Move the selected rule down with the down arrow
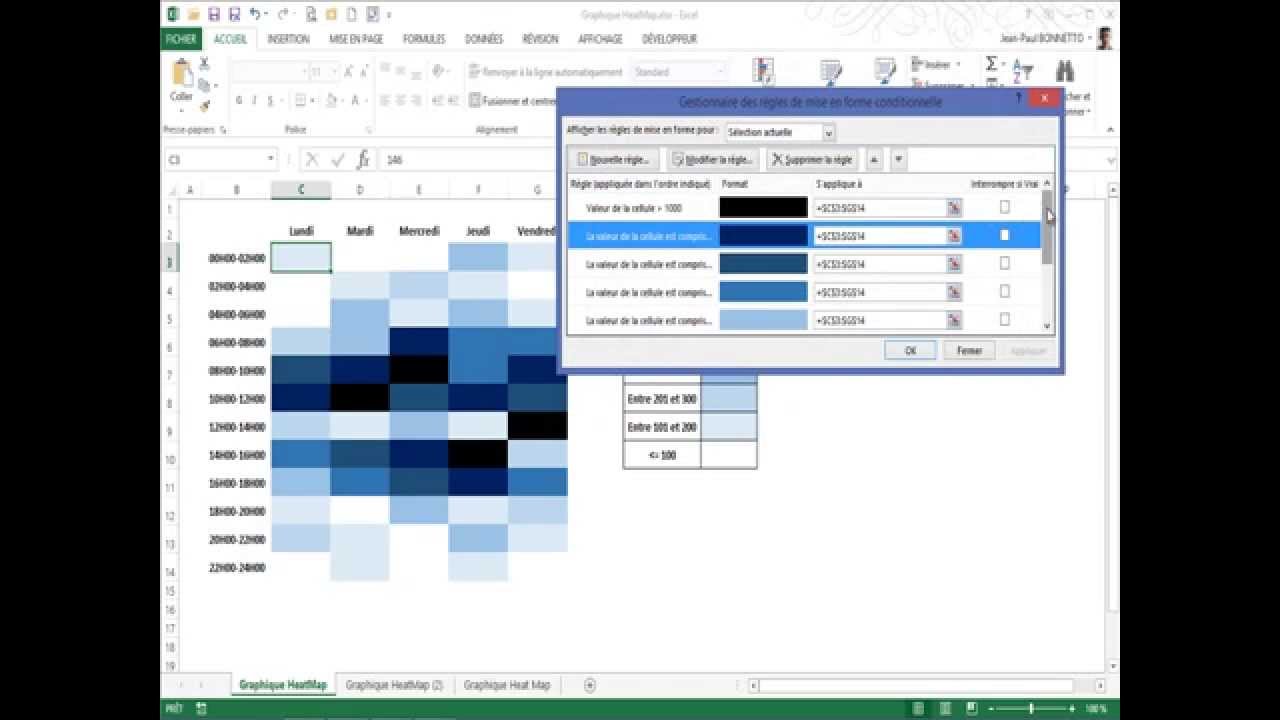Image resolution: width=1280 pixels, height=720 pixels. pyautogui.click(x=898, y=159)
